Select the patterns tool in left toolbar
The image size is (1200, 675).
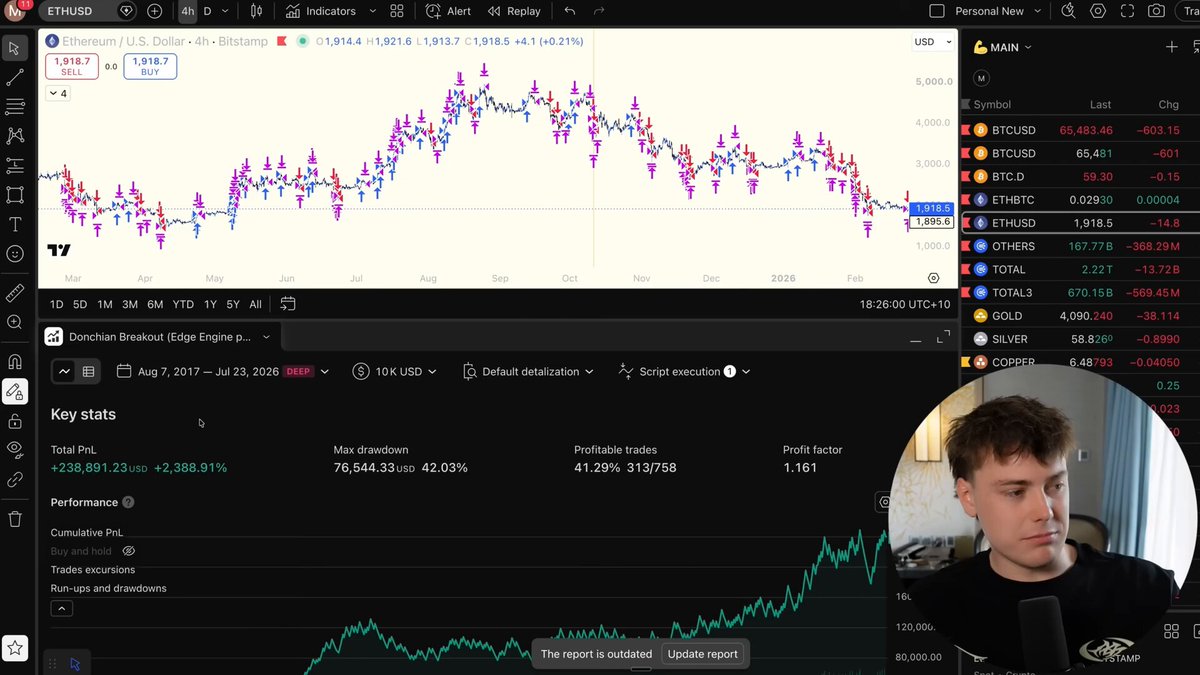(14, 135)
